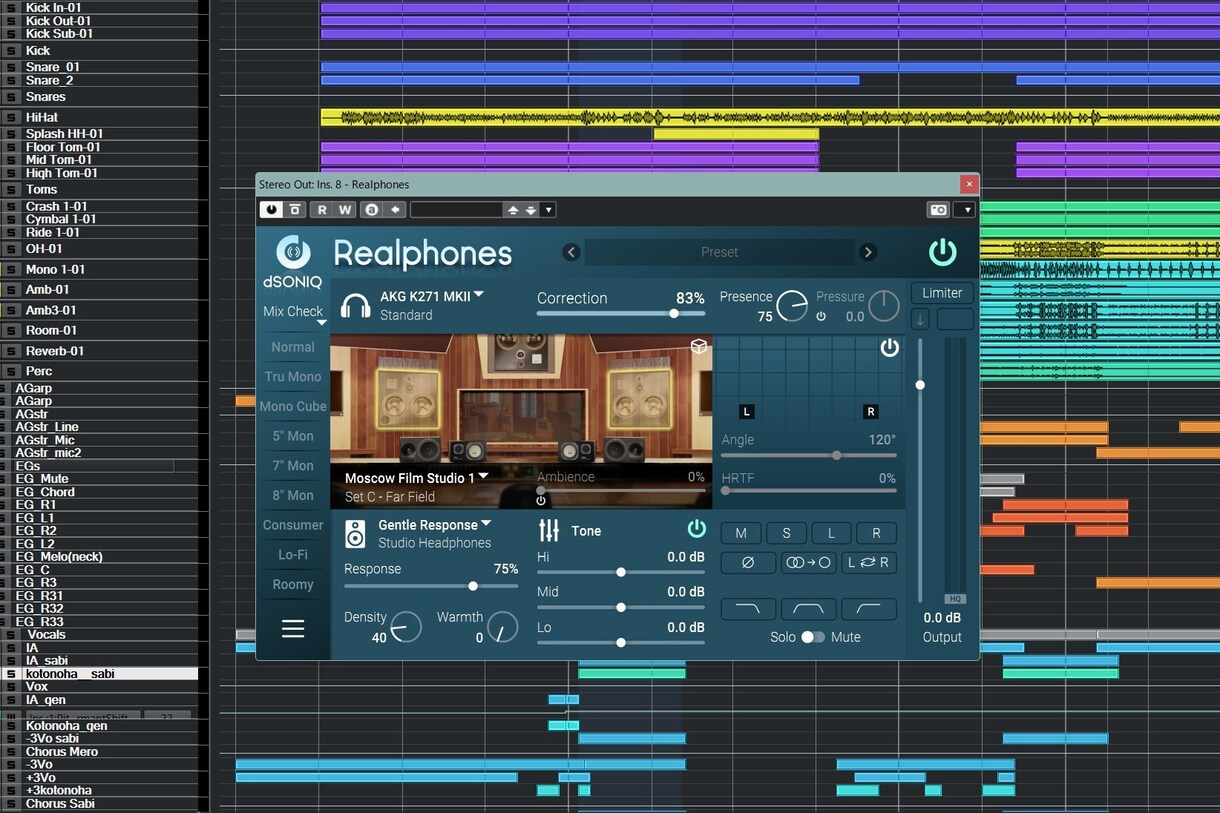Click the stereo-to-mono circles button
Image resolution: width=1220 pixels, height=813 pixels.
pos(808,563)
